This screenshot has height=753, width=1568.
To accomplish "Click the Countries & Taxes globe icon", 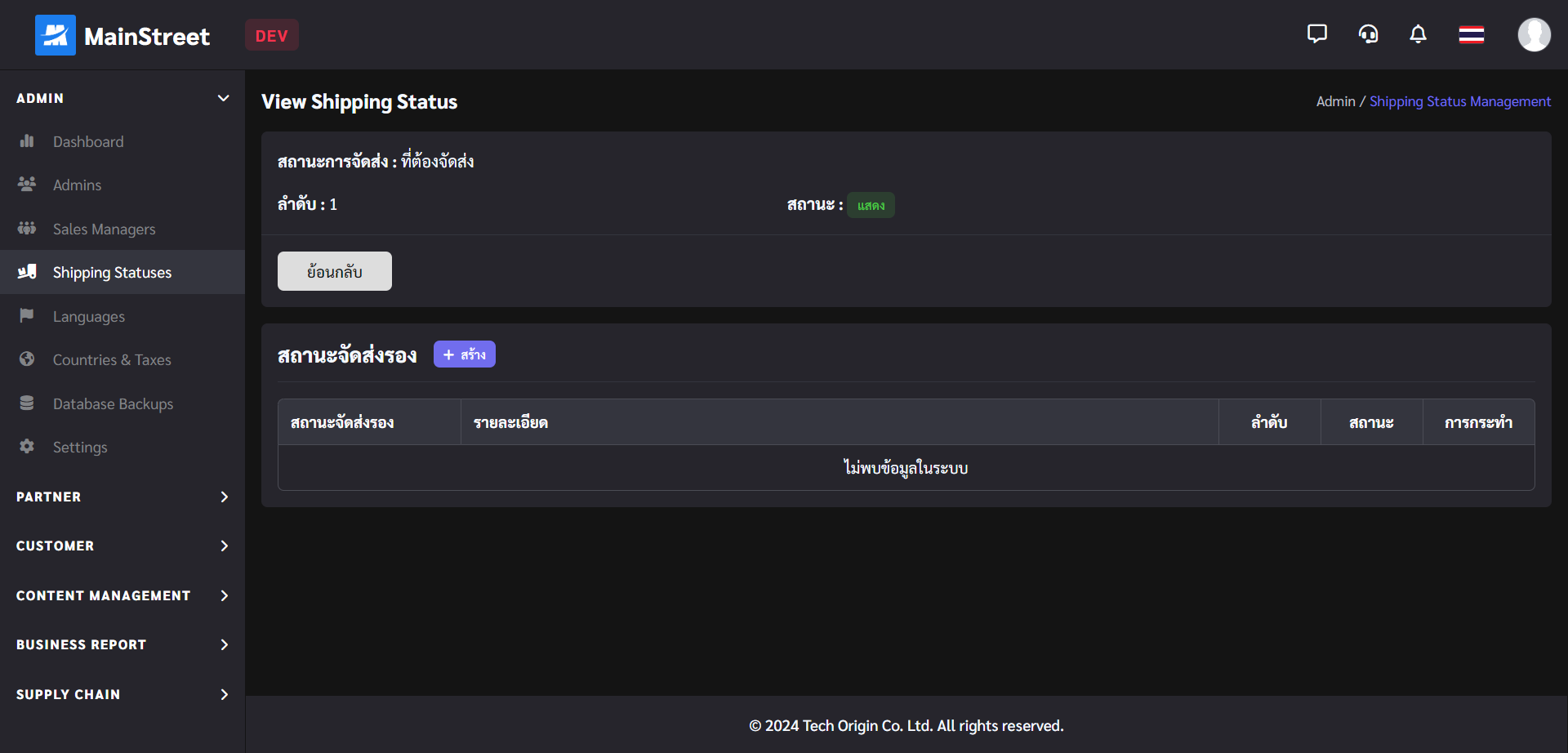I will coord(27,359).
